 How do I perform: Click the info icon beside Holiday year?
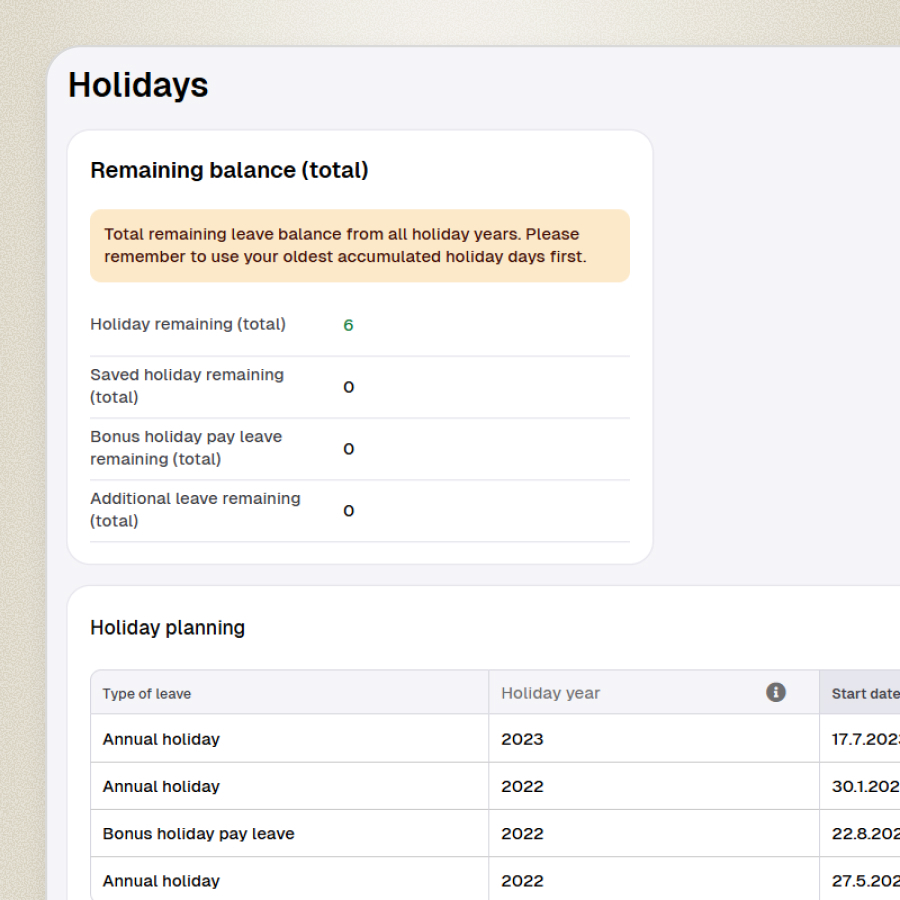(775, 692)
